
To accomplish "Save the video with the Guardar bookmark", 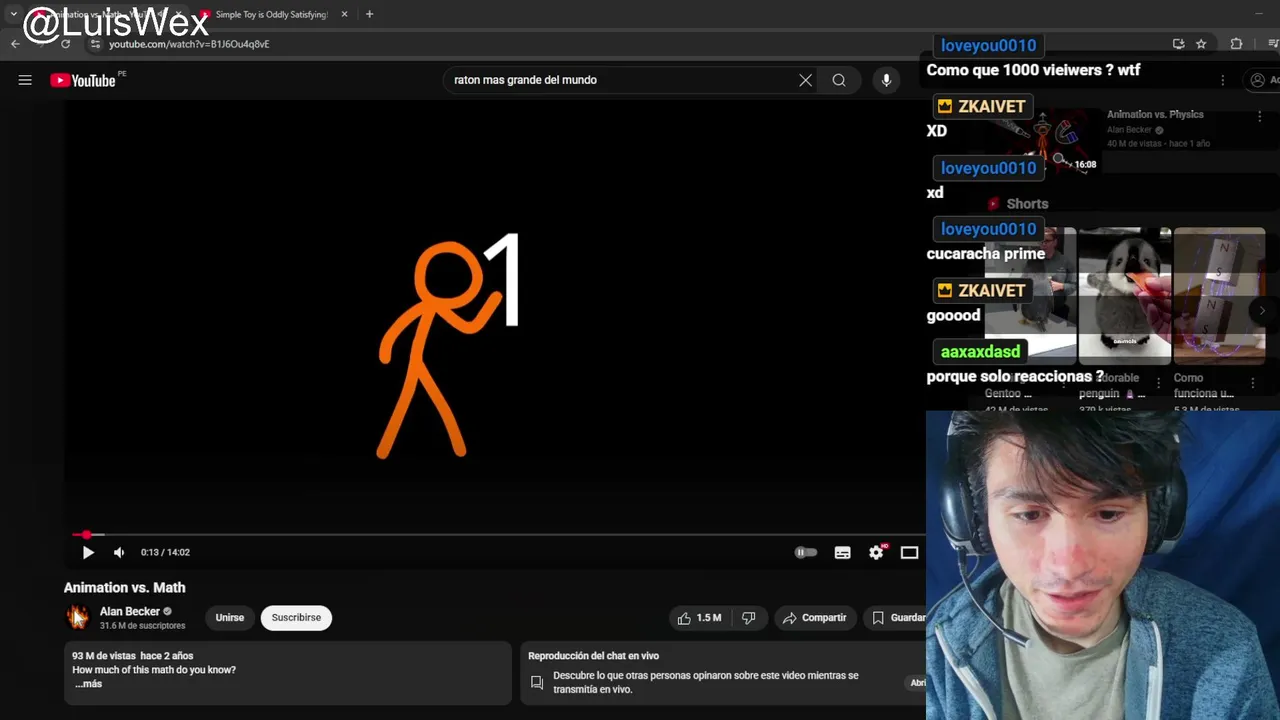I will tap(897, 618).
